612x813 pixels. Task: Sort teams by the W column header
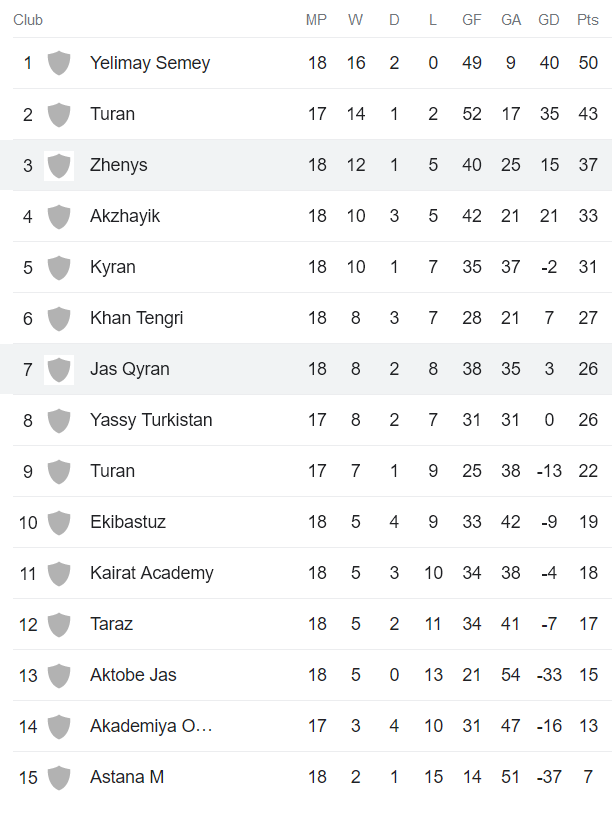coord(355,19)
